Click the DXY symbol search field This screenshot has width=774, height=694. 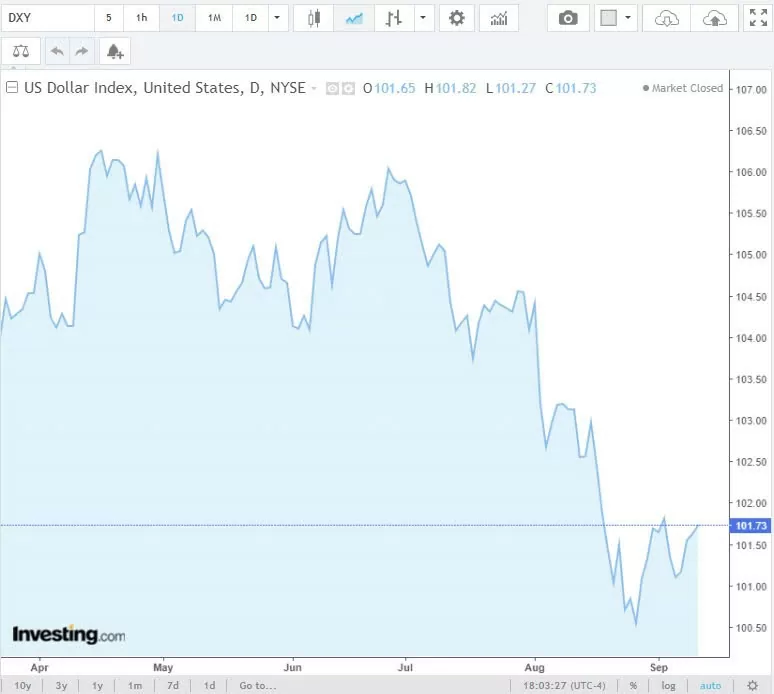(48, 18)
